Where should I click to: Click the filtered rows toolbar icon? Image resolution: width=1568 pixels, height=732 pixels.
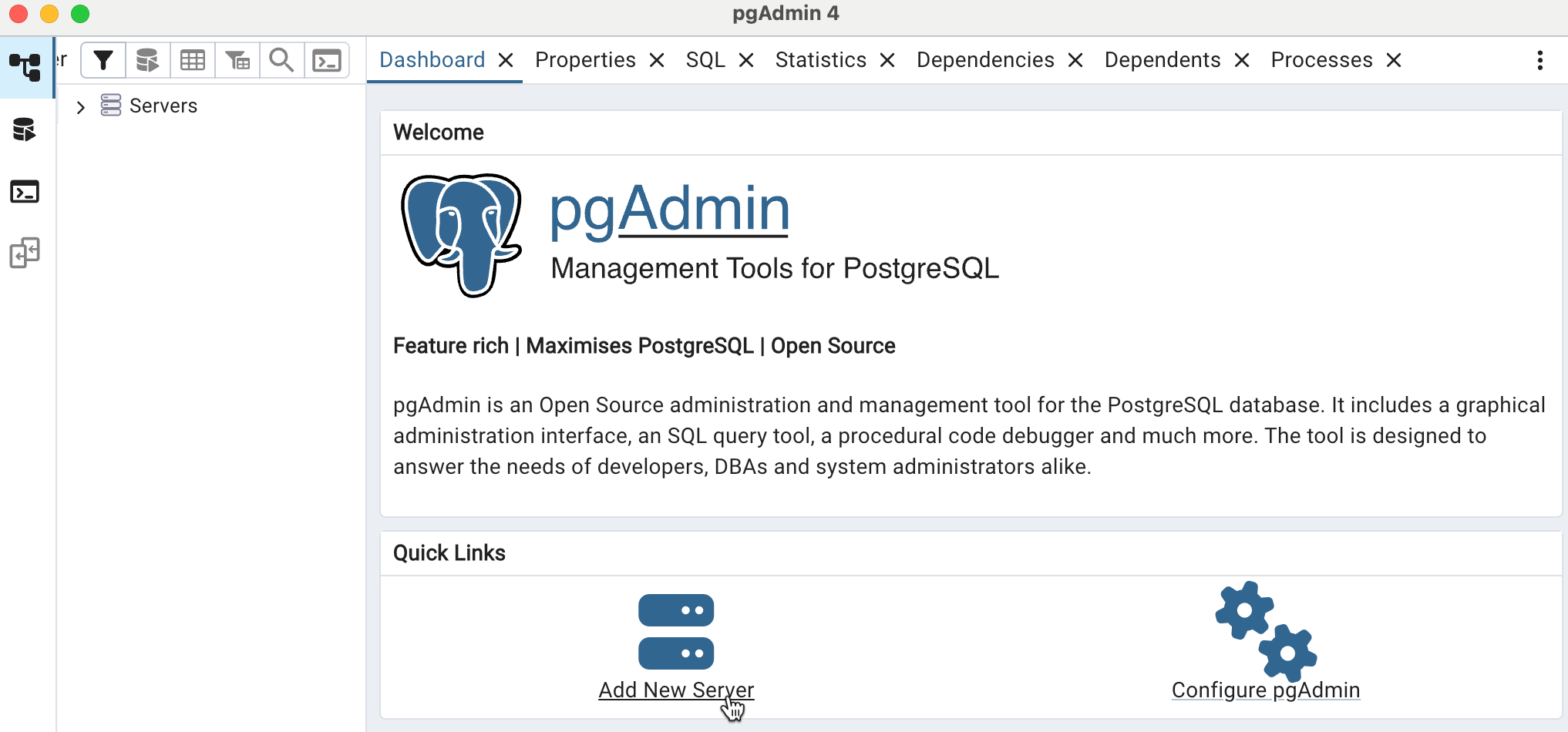(237, 59)
